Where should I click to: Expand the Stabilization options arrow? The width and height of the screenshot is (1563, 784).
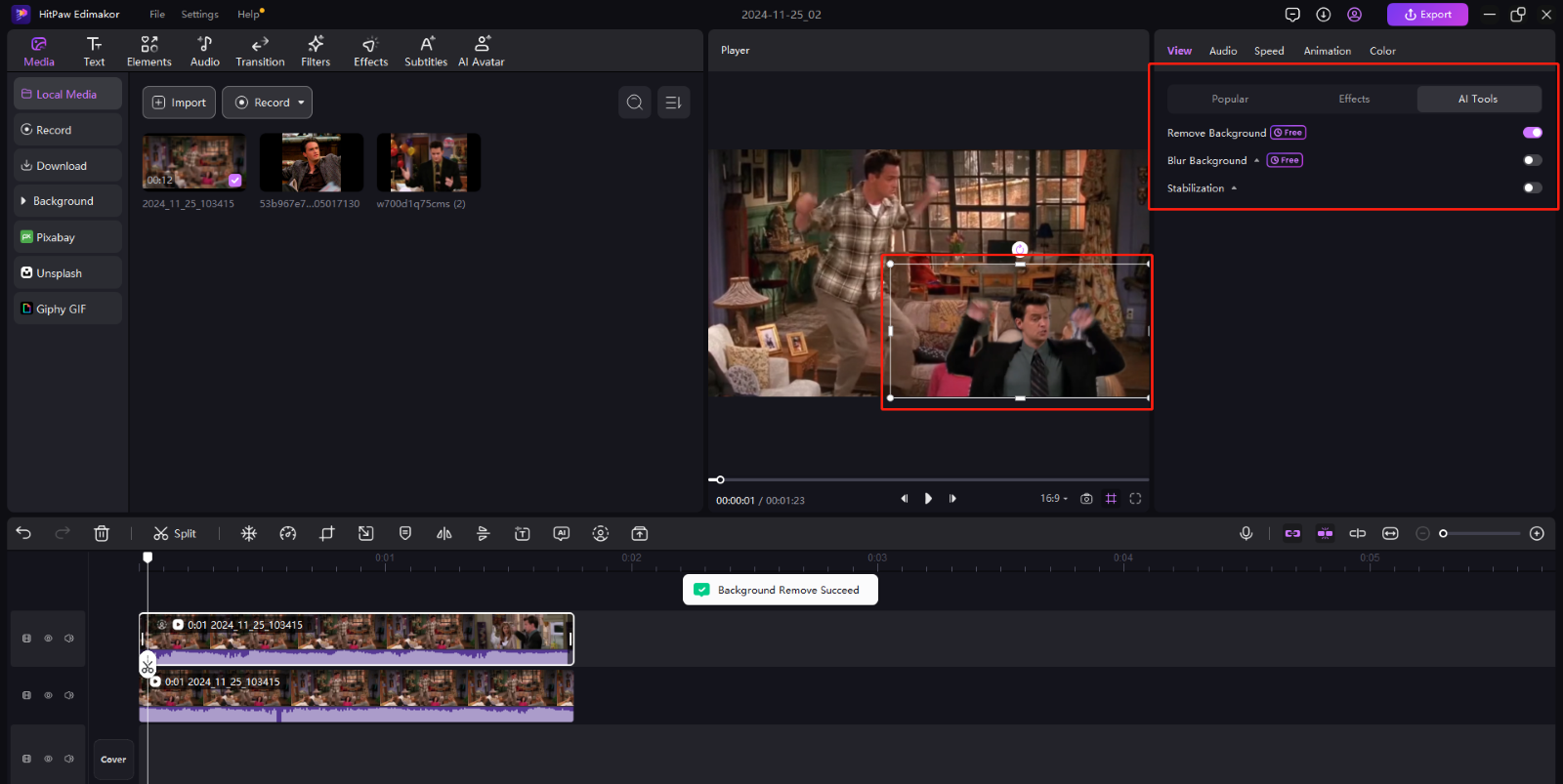1234,187
